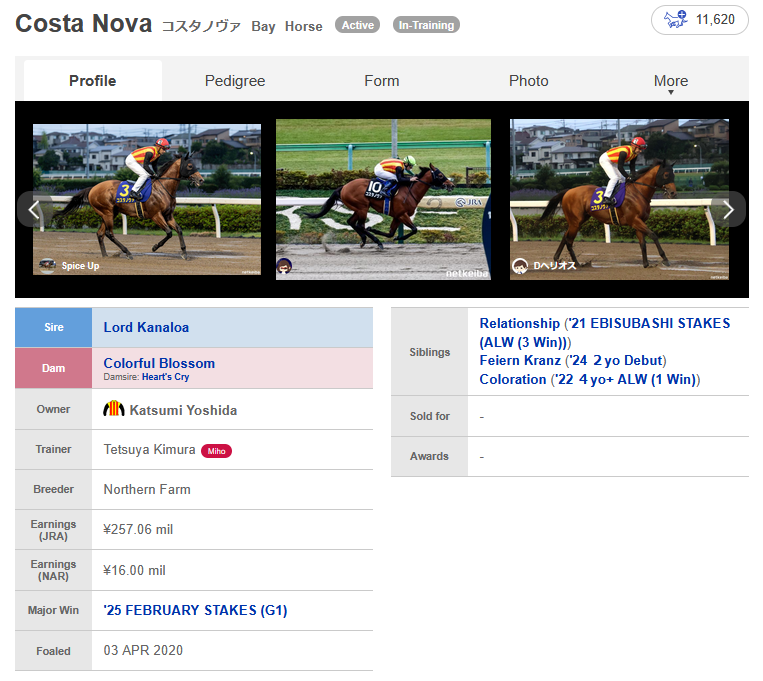The width and height of the screenshot is (763, 681).
Task: Switch to the Pedigree tab
Action: coord(235,81)
